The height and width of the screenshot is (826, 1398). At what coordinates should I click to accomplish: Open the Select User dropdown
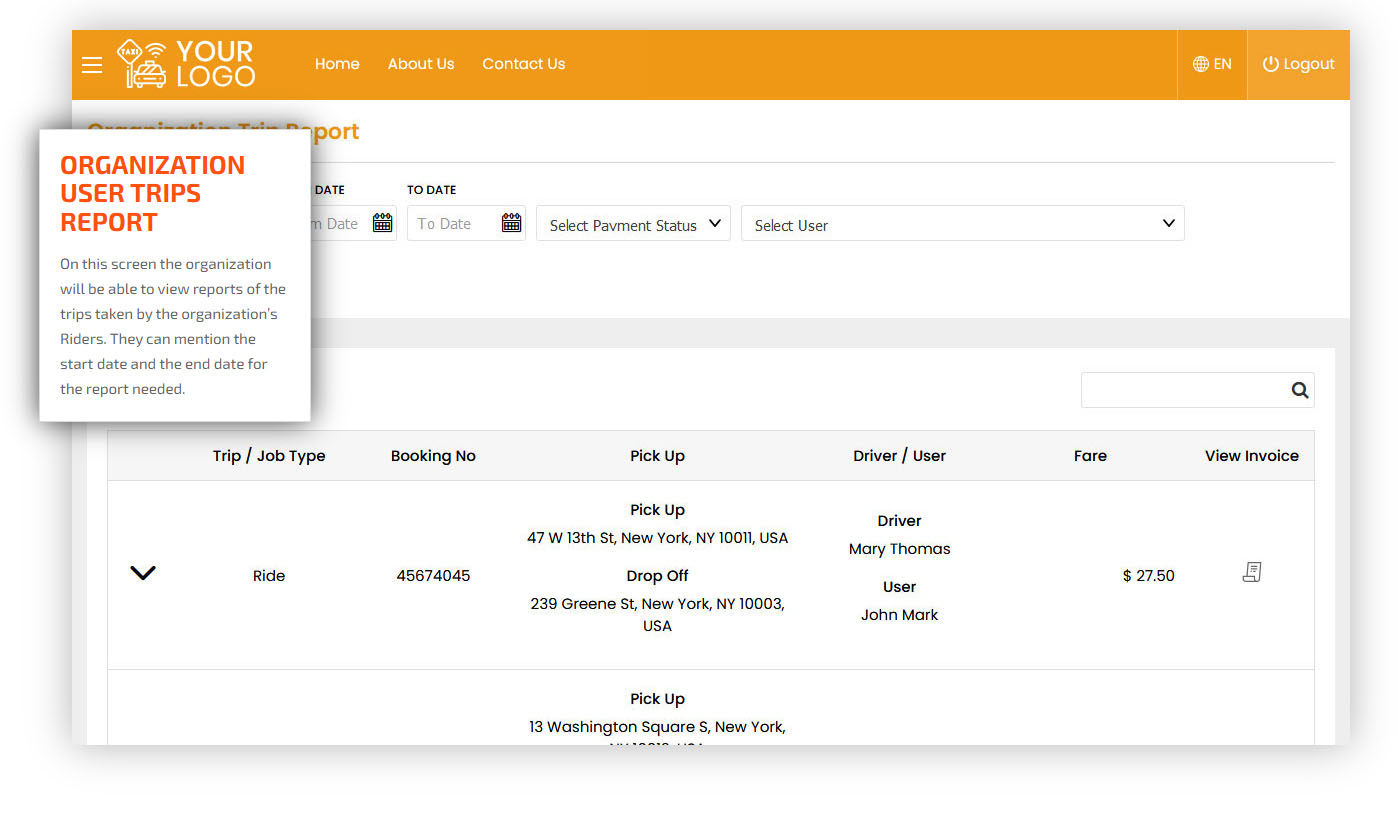point(962,224)
